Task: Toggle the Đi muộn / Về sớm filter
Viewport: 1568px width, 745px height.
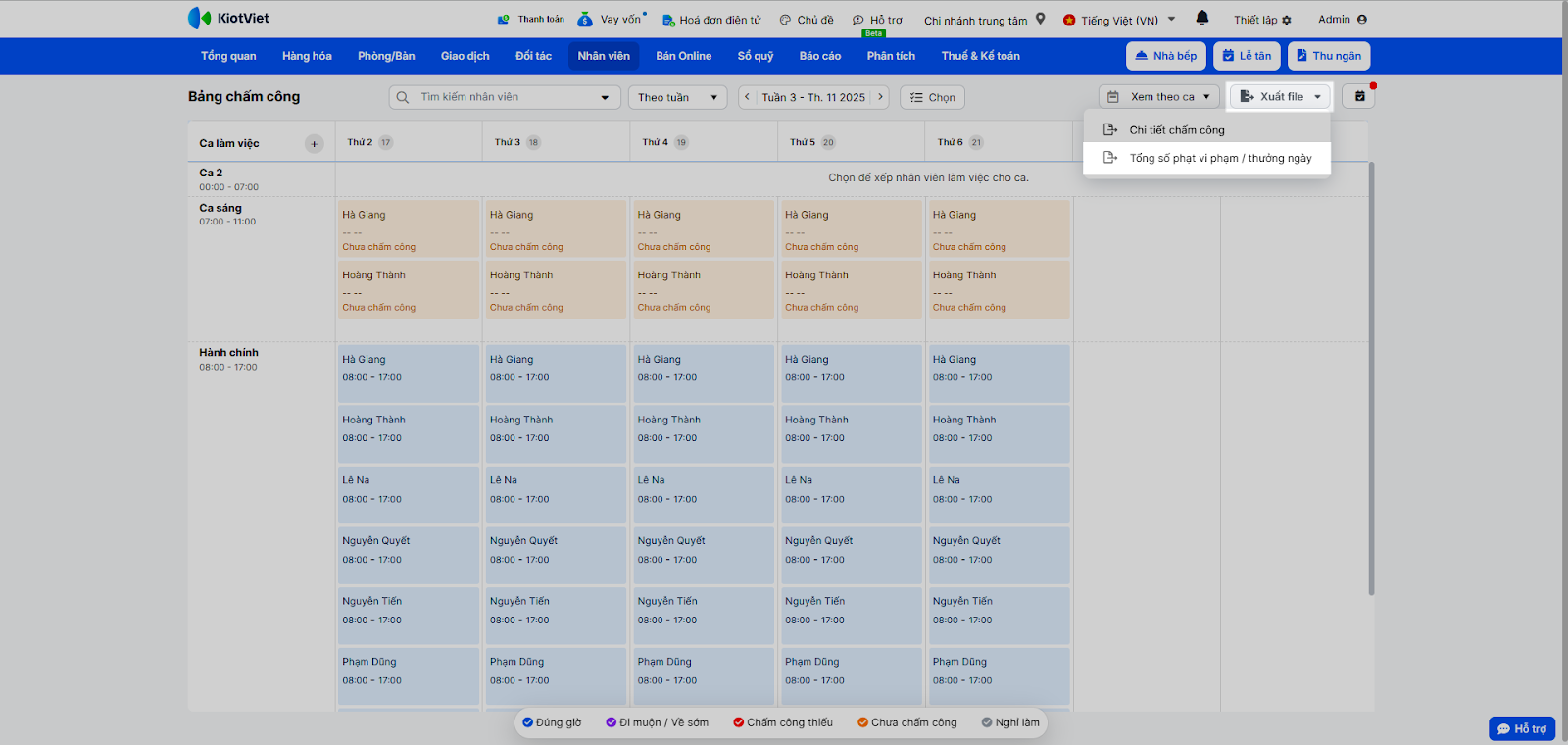Action: (x=657, y=722)
